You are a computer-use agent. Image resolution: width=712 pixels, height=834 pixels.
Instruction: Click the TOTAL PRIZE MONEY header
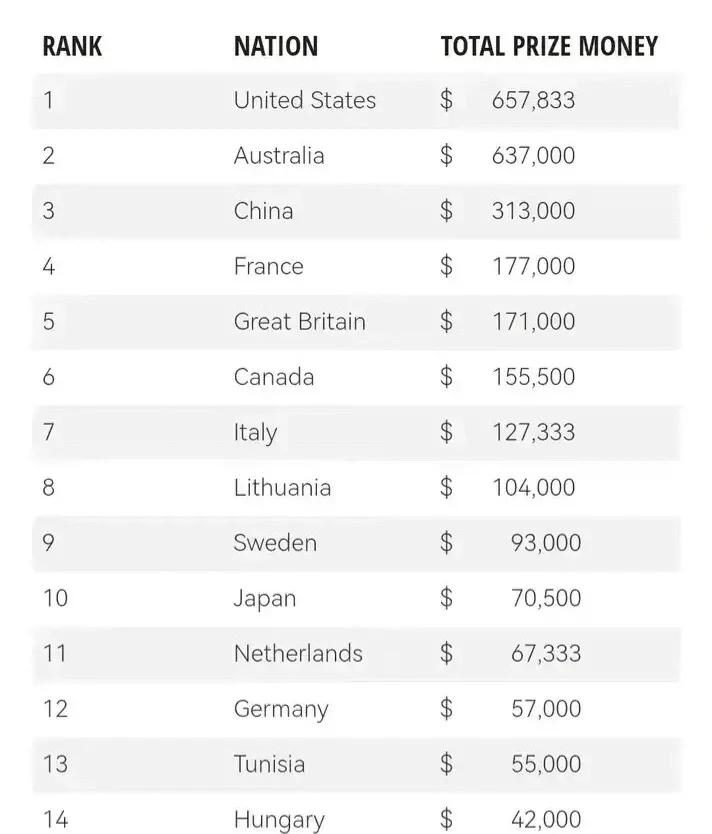click(549, 46)
